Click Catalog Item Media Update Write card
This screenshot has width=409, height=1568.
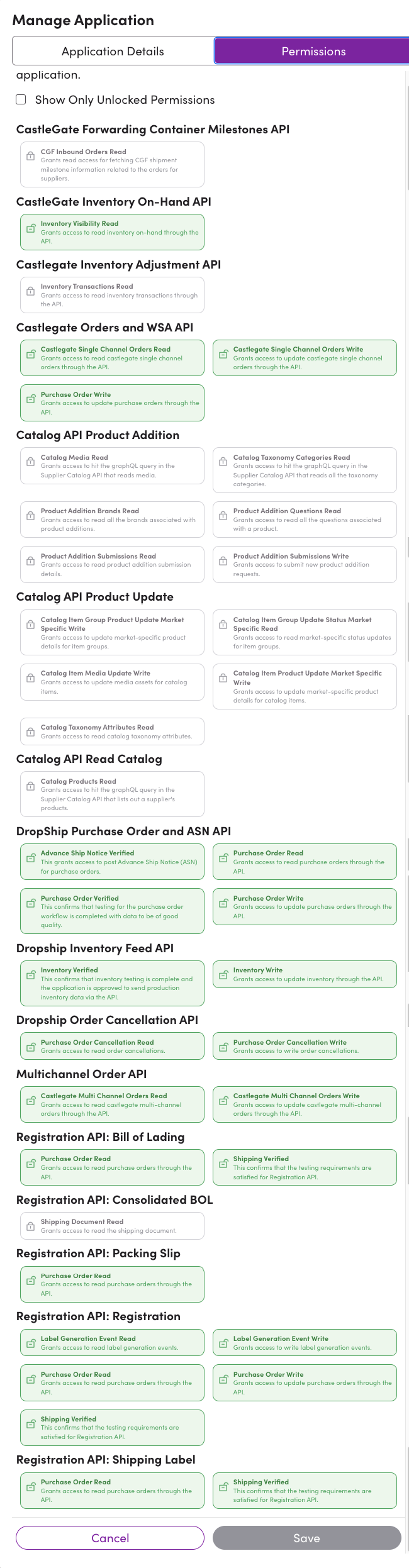point(112,682)
